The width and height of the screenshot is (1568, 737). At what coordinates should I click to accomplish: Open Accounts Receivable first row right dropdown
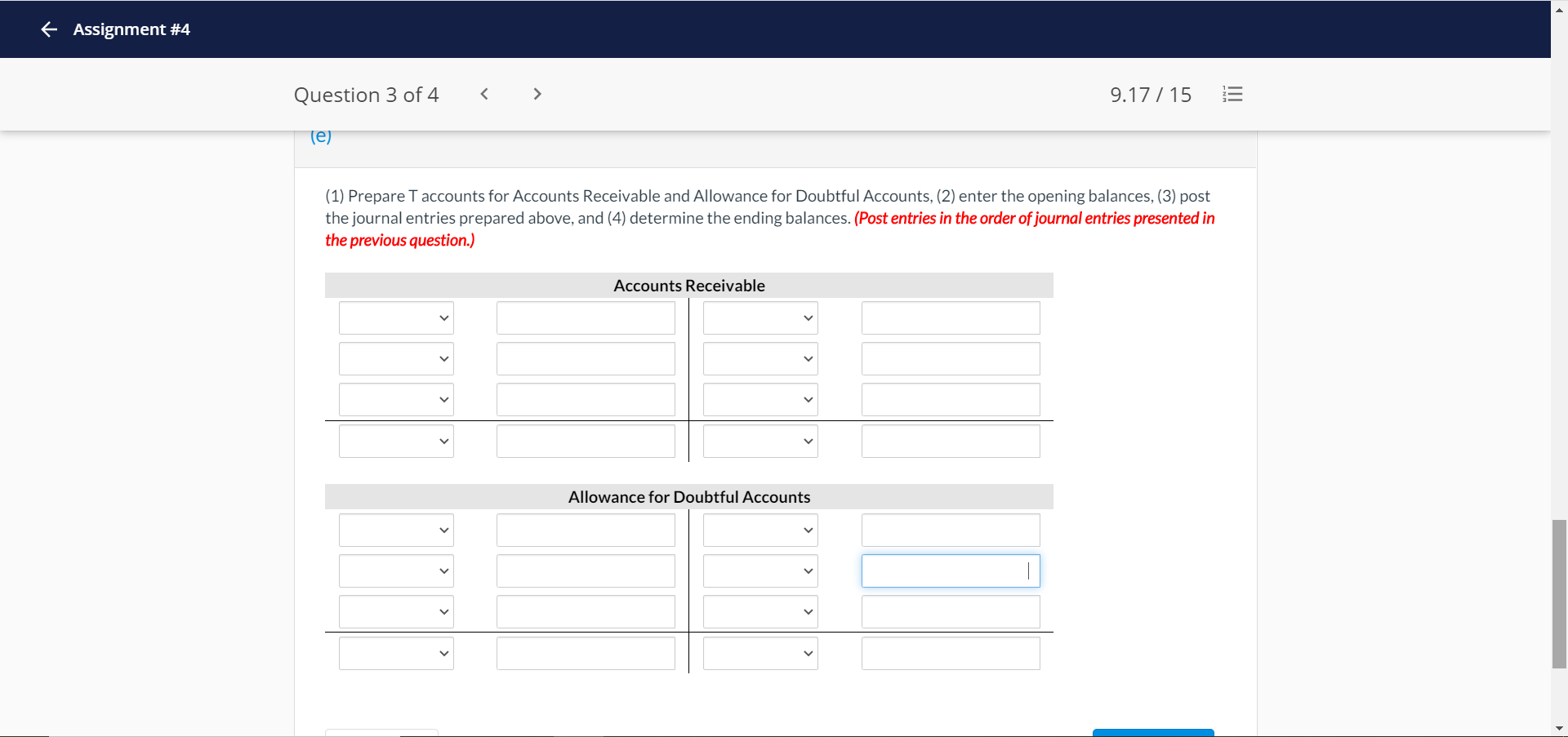click(x=760, y=318)
